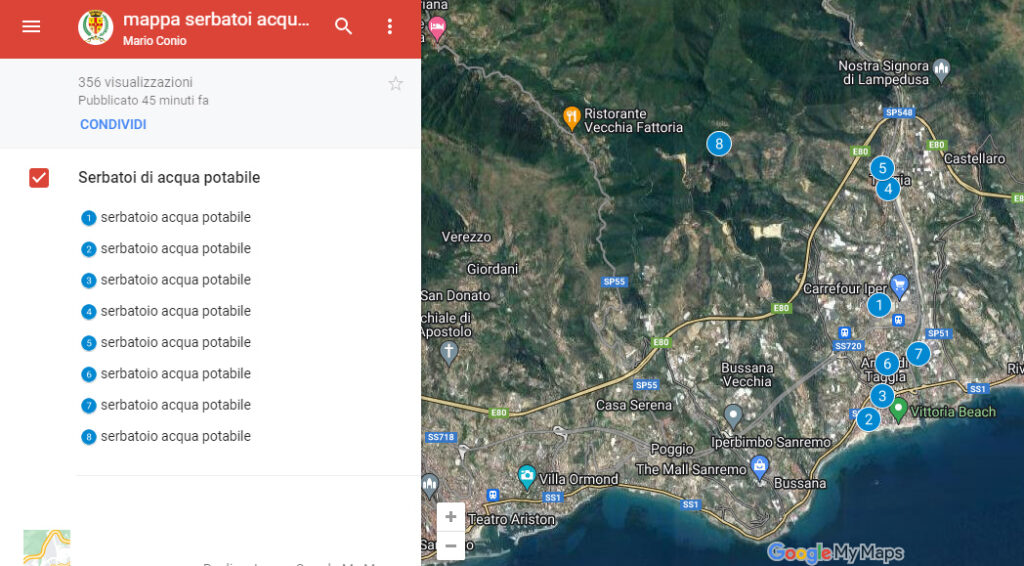The height and width of the screenshot is (566, 1024).
Task: Click the SP548 road badge
Action: tap(899, 112)
